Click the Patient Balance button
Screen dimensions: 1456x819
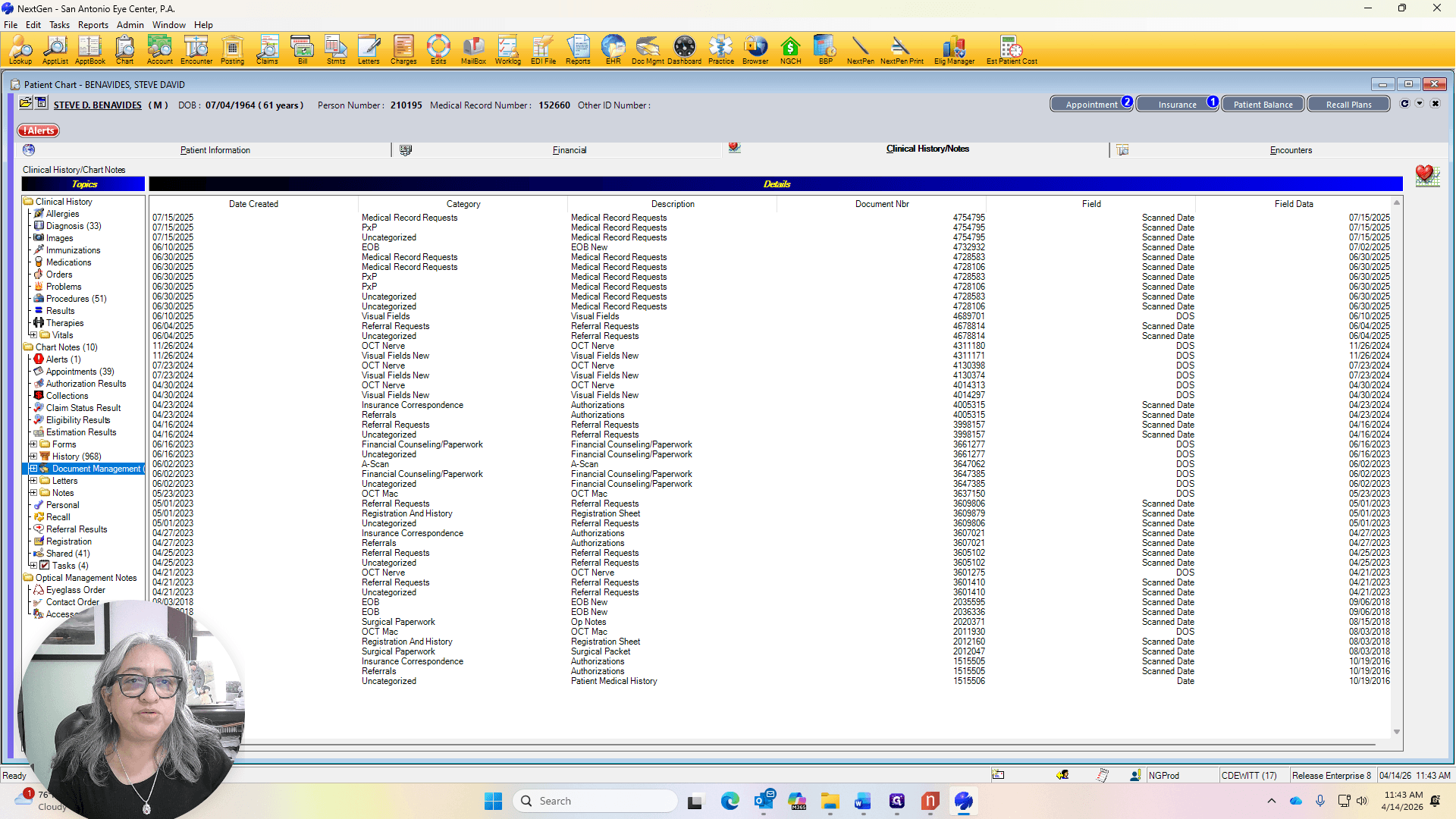[1263, 105]
